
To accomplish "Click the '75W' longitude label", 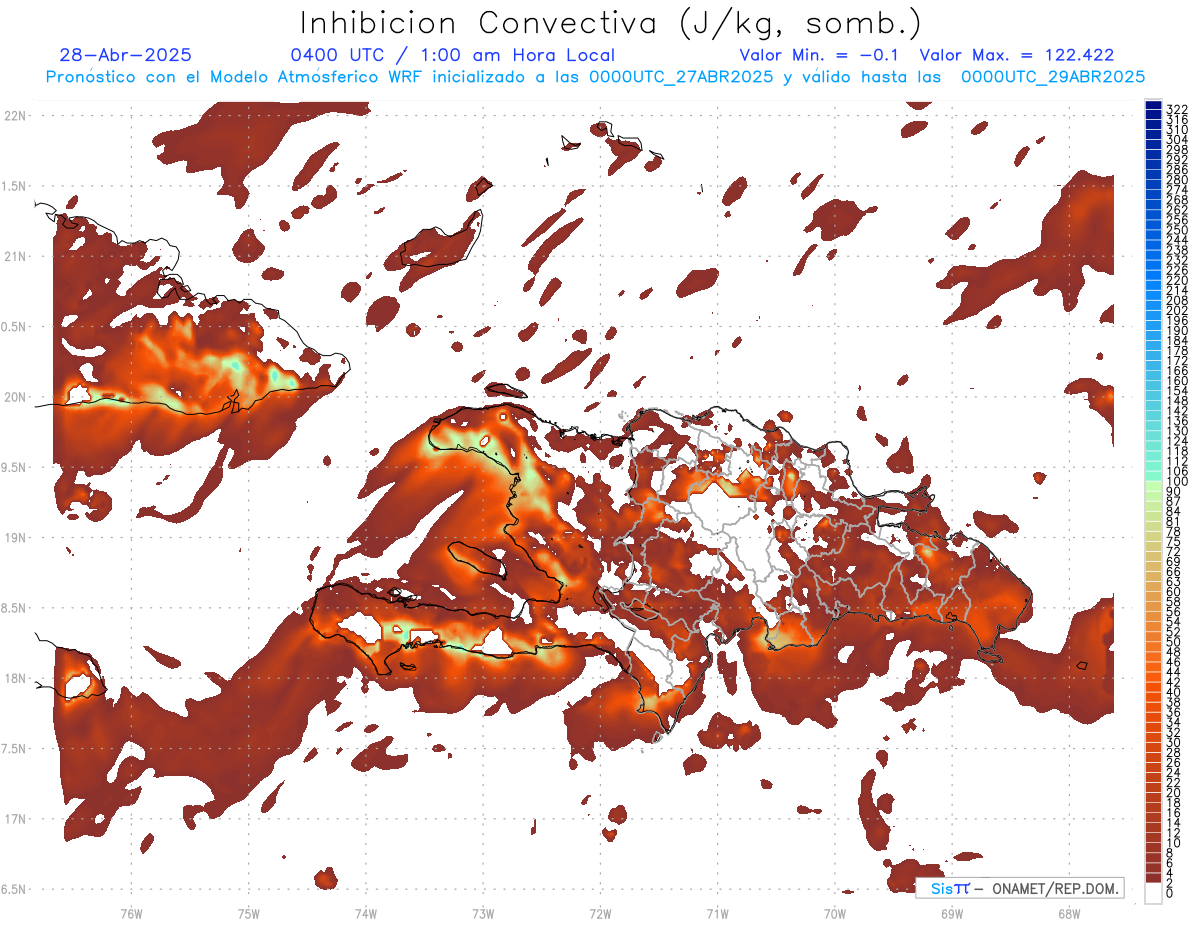I will pos(248,914).
